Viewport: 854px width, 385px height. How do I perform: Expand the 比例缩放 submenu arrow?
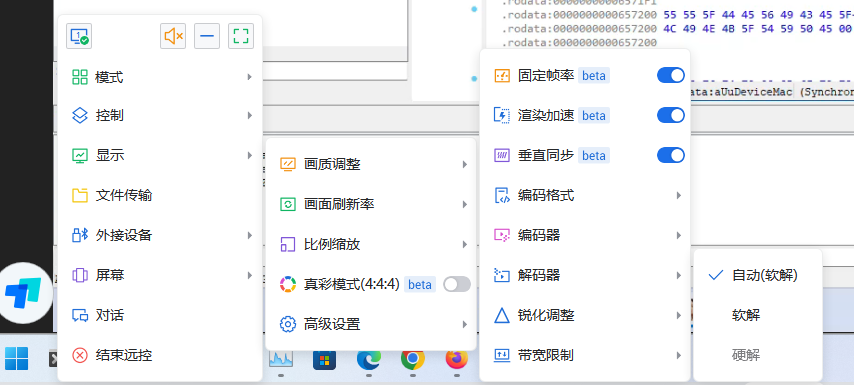pyautogui.click(x=465, y=244)
